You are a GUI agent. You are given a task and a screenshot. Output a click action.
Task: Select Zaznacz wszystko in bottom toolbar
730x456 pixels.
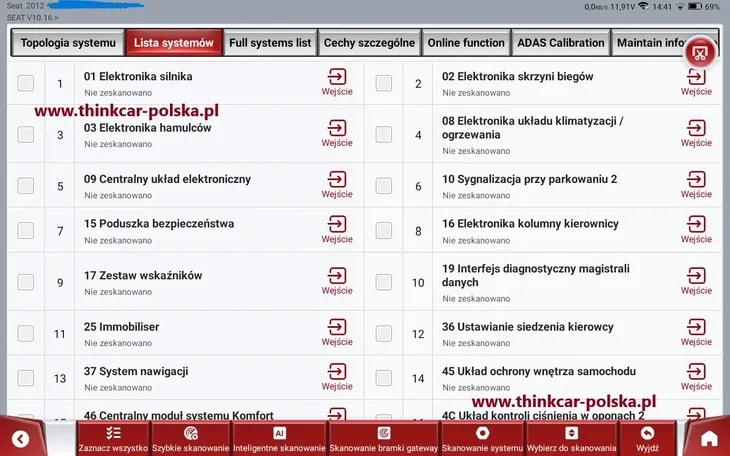(113, 439)
